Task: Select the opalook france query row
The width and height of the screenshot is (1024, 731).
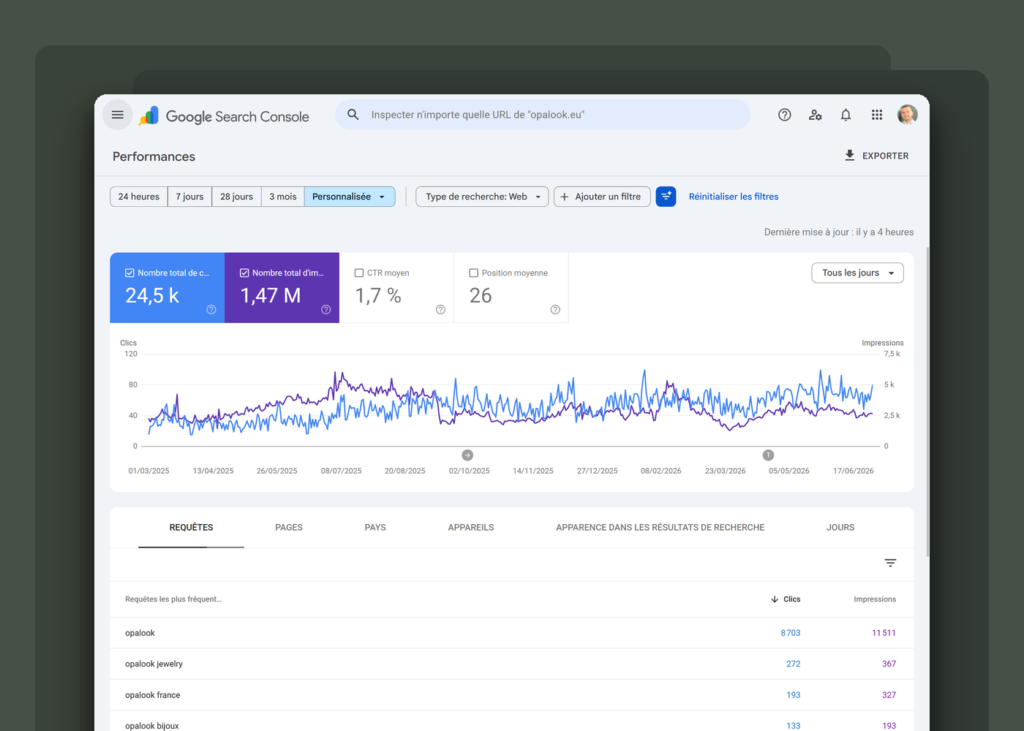Action: coord(512,695)
